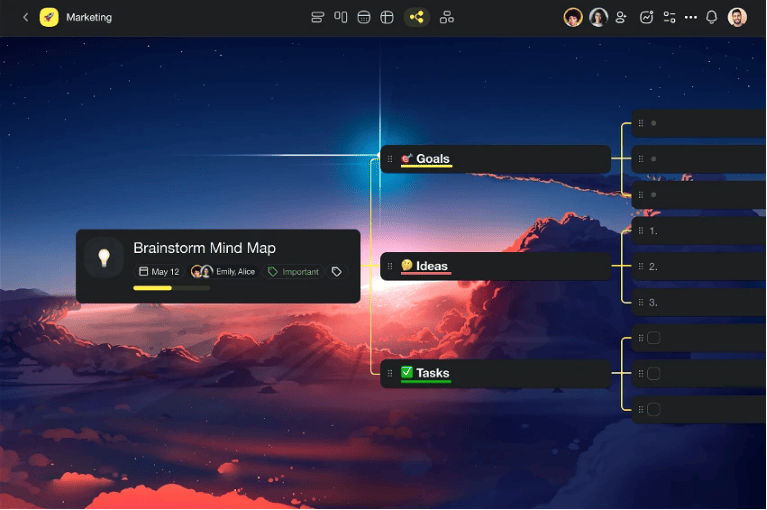Open the Emily, Alice assignees chip
Viewport: 767px width, 510px height.
coord(223,272)
